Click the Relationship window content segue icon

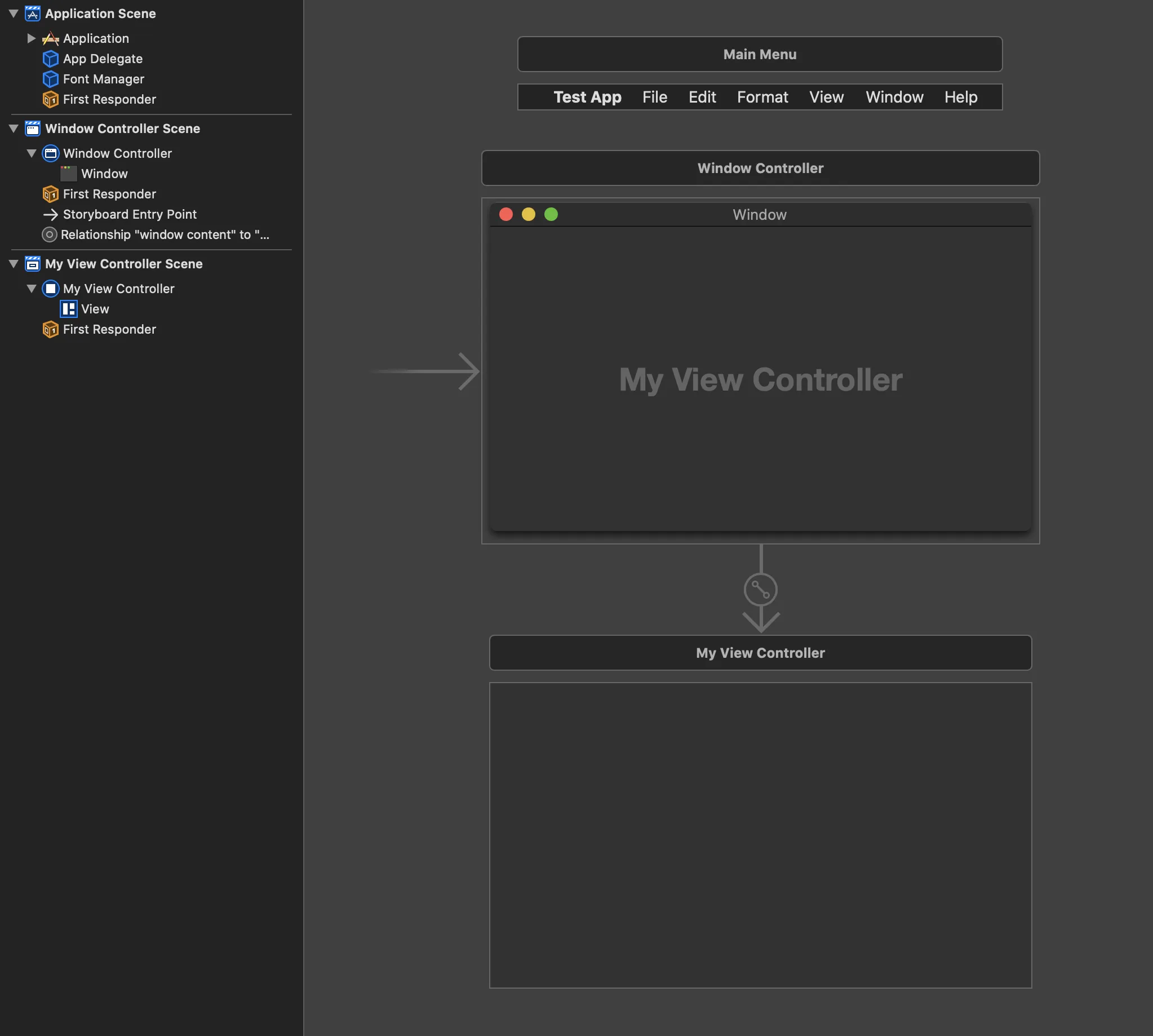point(50,234)
